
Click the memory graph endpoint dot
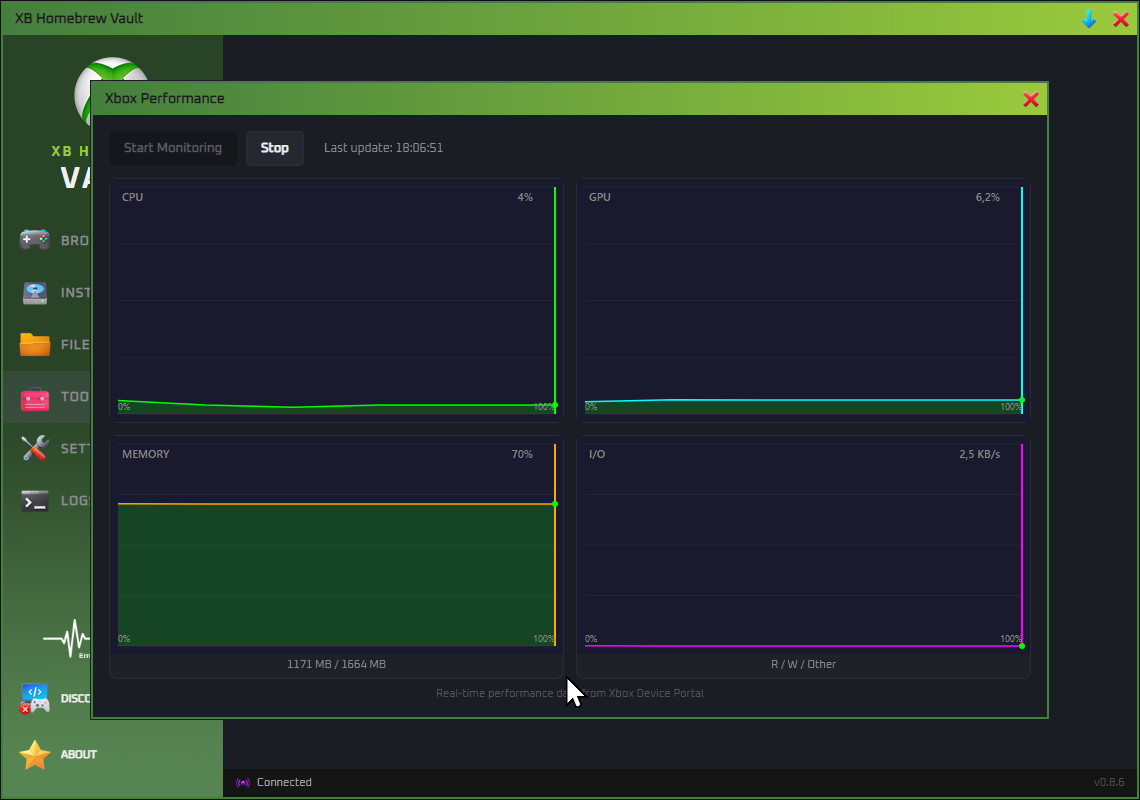tap(555, 504)
